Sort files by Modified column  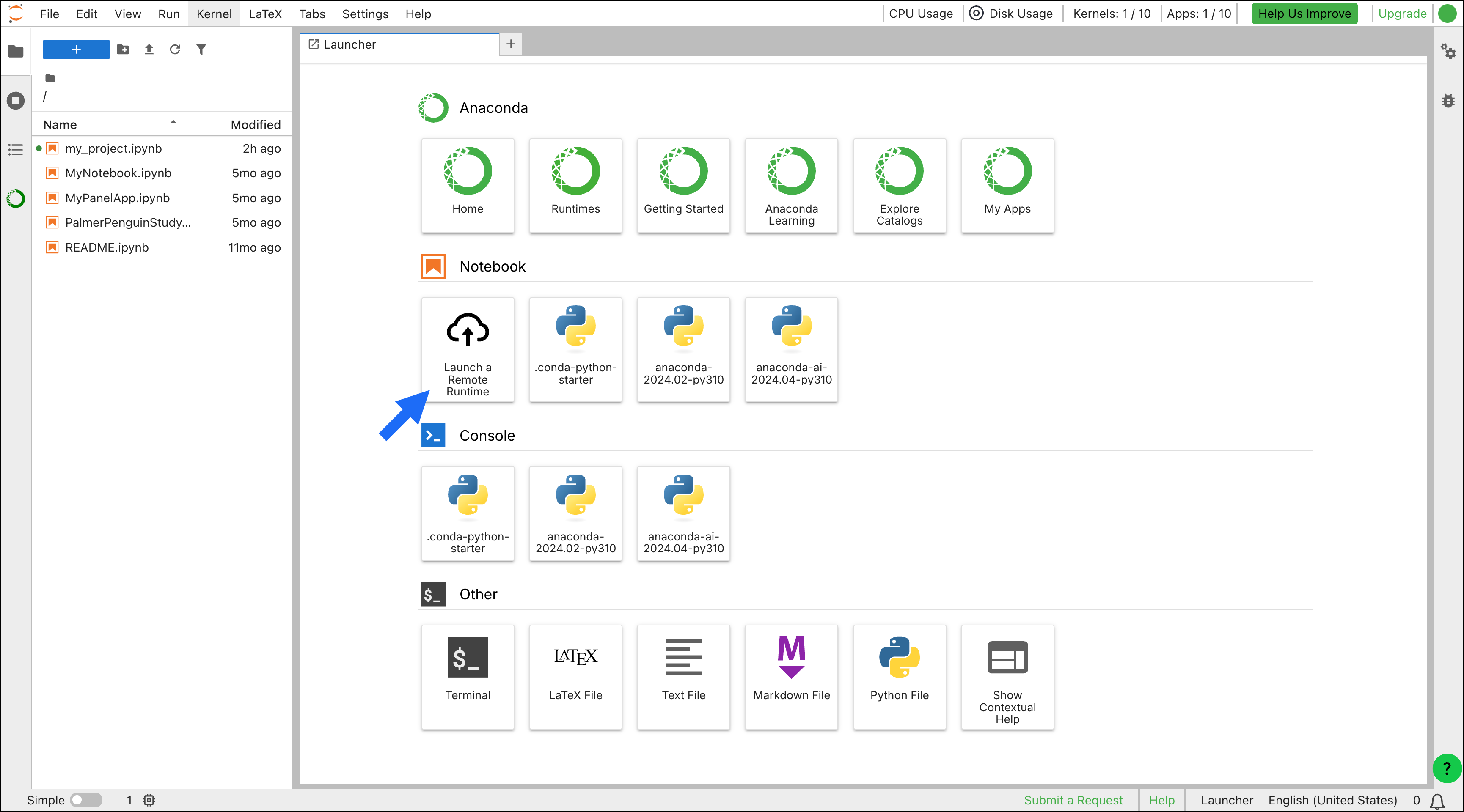255,124
